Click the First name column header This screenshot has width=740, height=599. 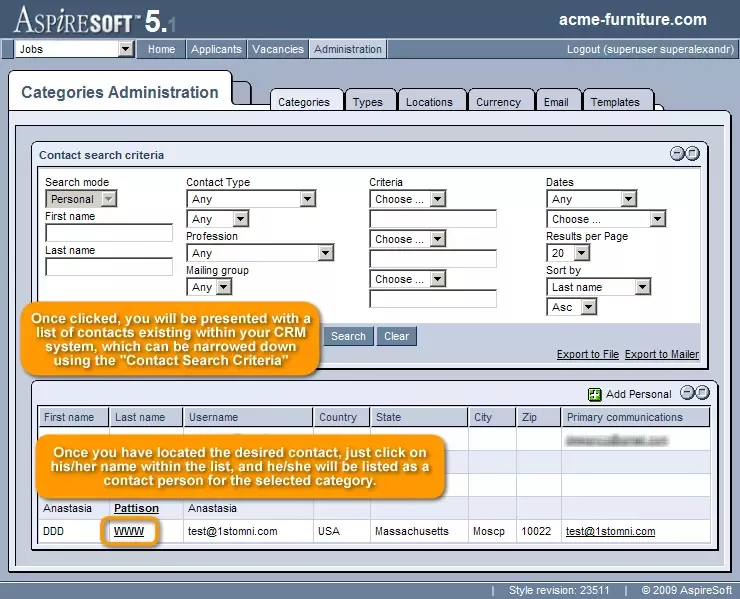[x=74, y=417]
